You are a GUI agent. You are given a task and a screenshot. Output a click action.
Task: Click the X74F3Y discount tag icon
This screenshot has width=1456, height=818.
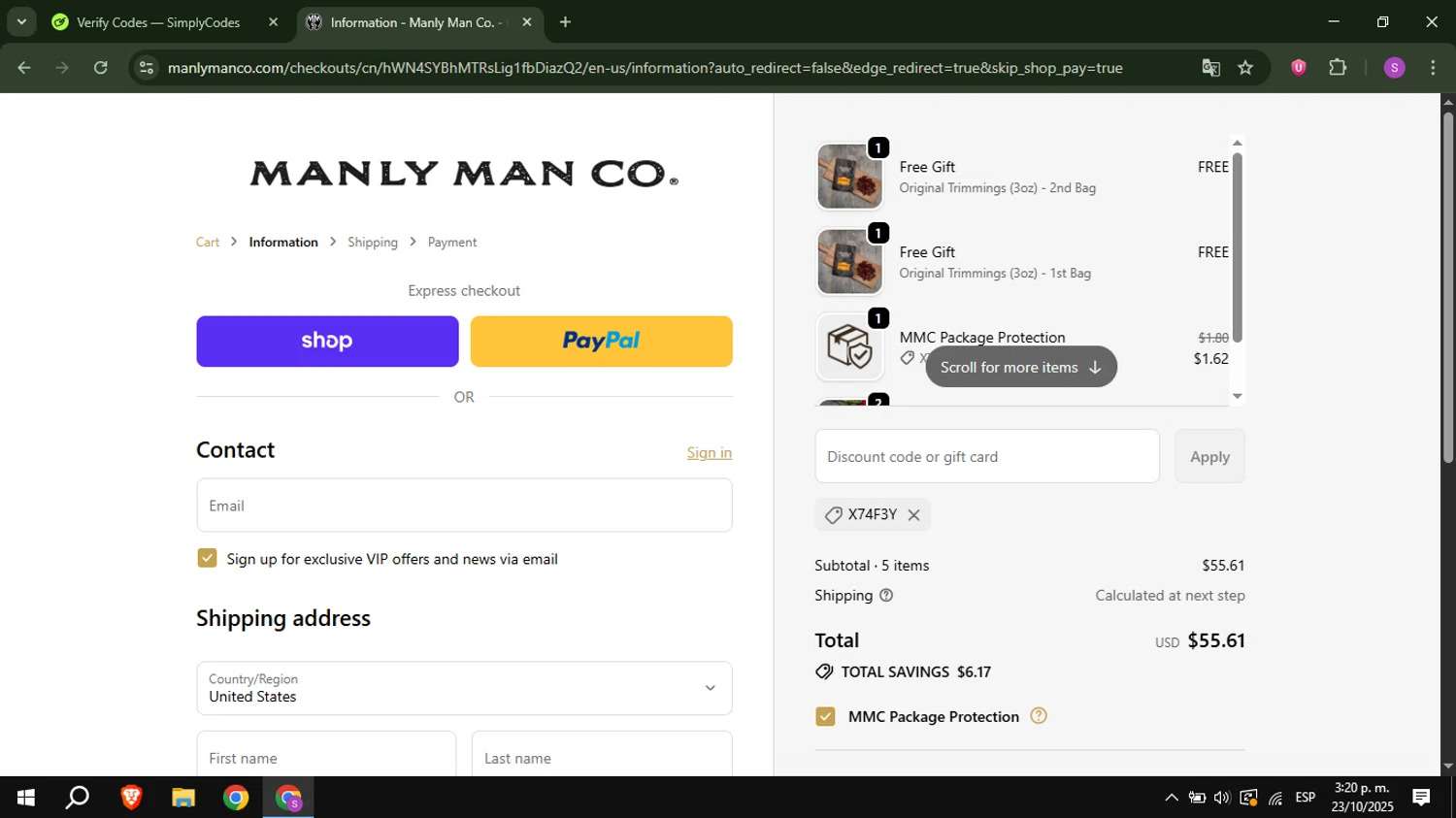pos(833,515)
